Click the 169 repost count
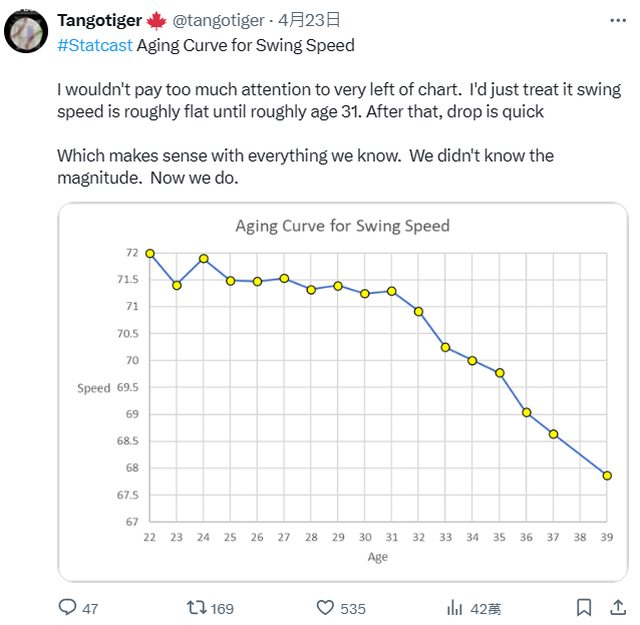Screen dimensions: 640x625 (221, 608)
